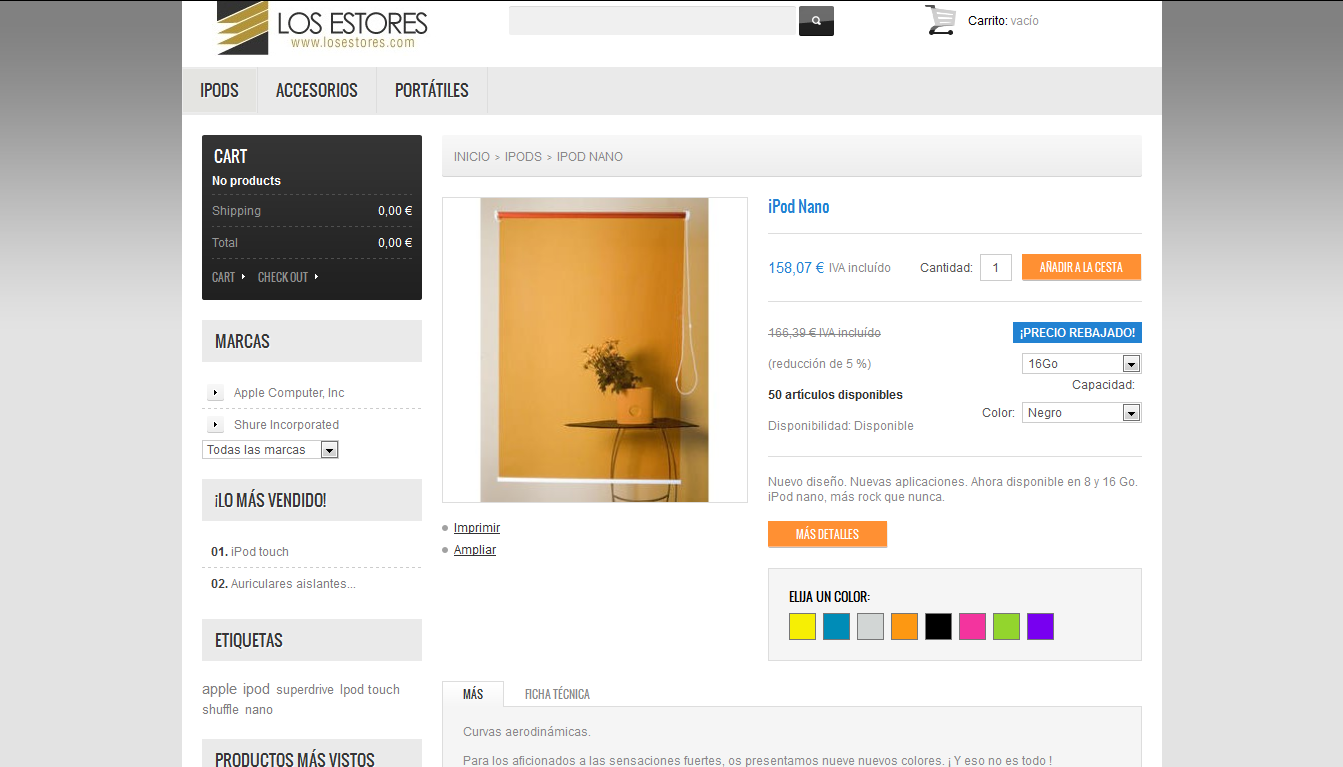Image resolution: width=1343 pixels, height=767 pixels.
Task: Click the superdrive tag
Action: (305, 690)
